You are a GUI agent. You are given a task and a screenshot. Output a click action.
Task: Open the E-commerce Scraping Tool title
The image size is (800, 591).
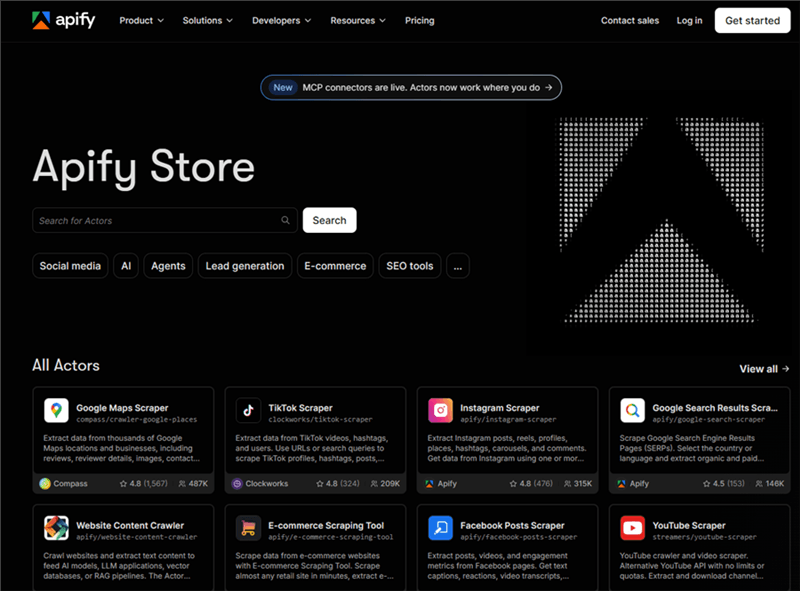pyautogui.click(x=326, y=525)
